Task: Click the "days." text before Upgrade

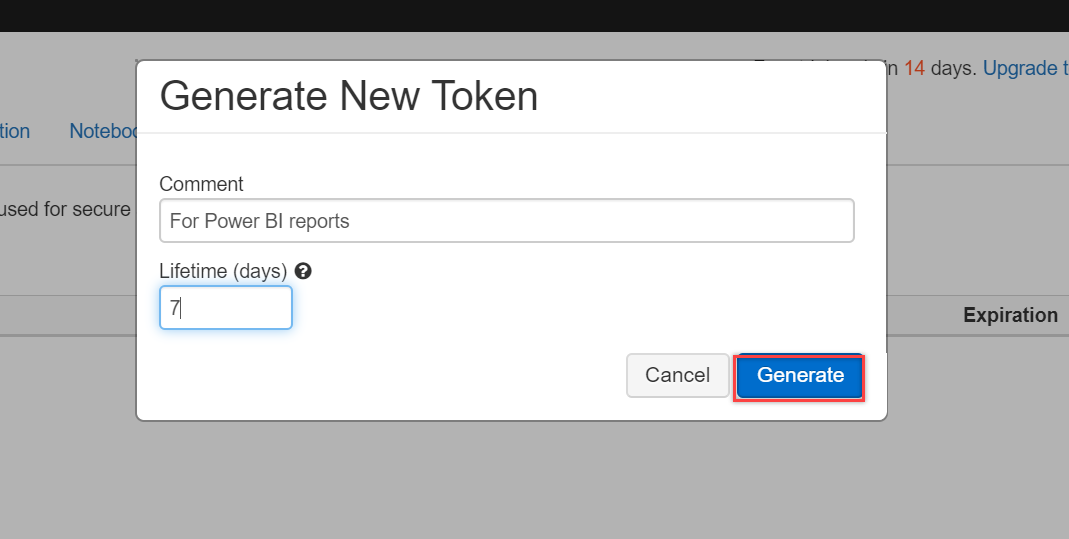Action: pos(954,69)
